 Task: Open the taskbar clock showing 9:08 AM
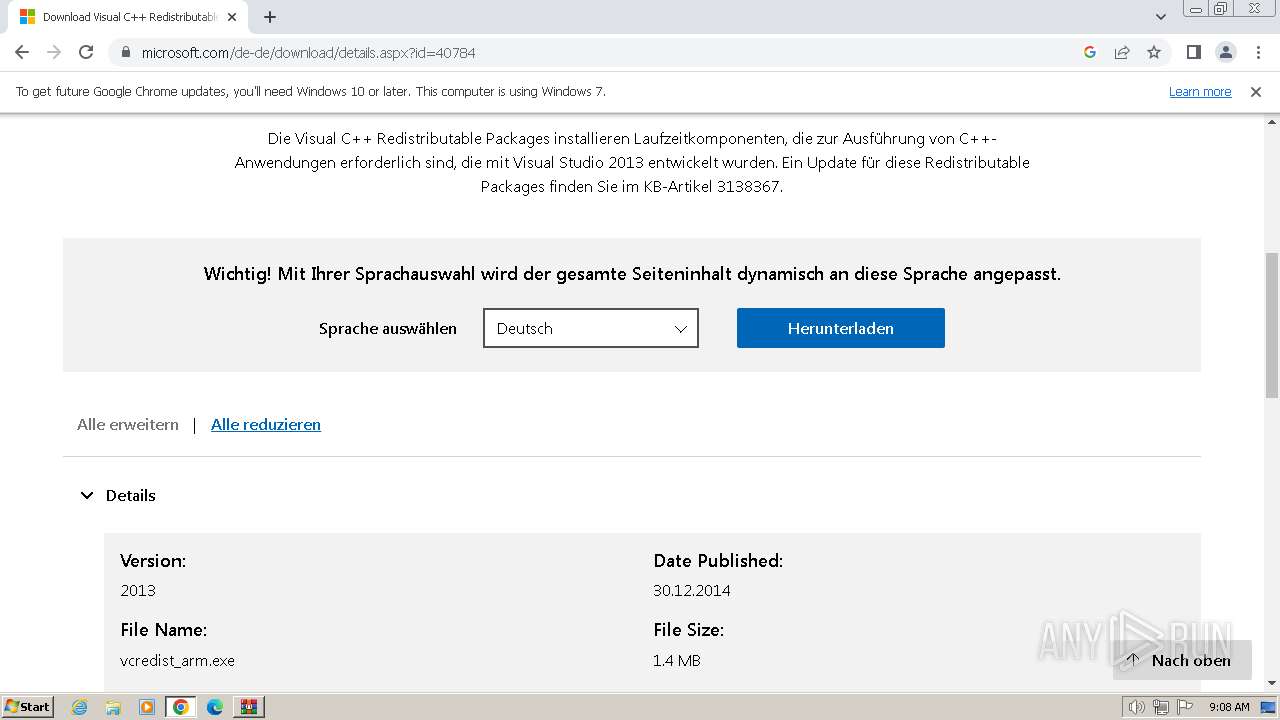point(1229,707)
